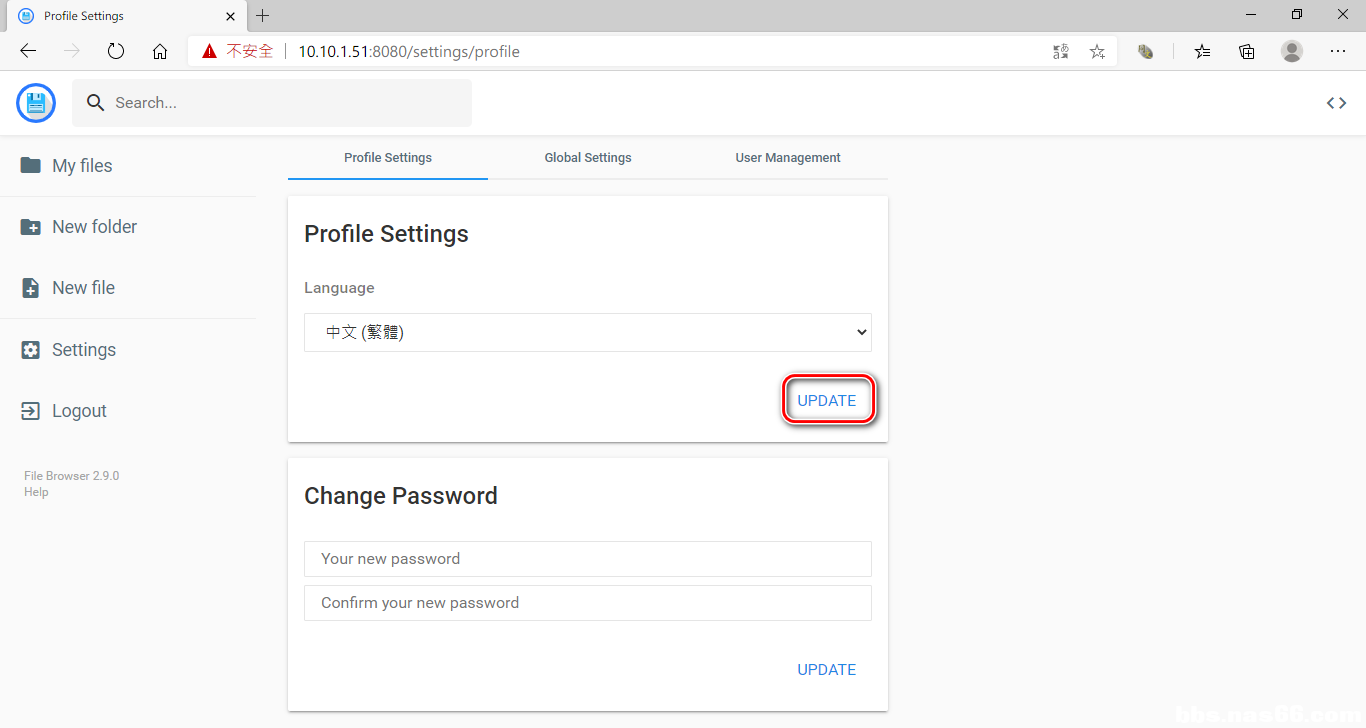Open the User Management tab
Image resolution: width=1366 pixels, height=728 pixels.
click(788, 158)
